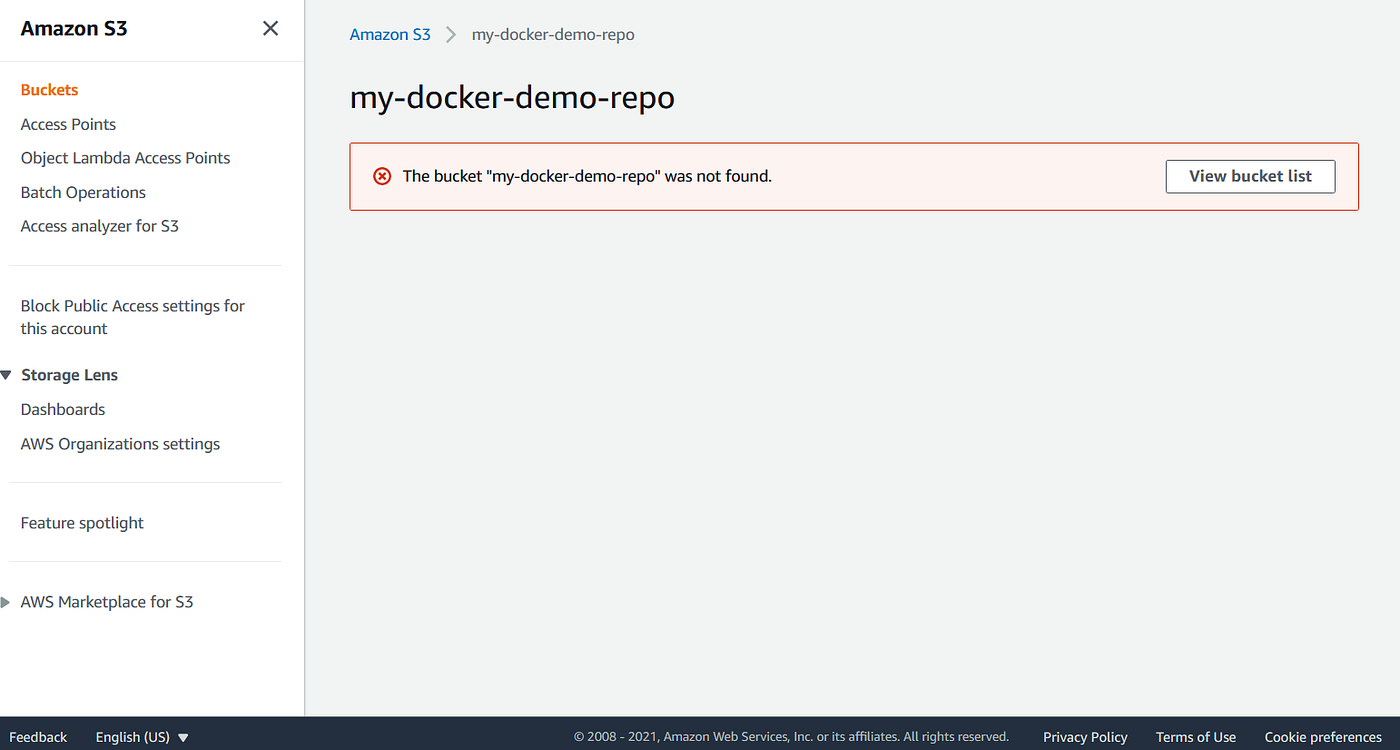1400x750 pixels.
Task: Open Access Points in the sidebar
Action: [x=68, y=124]
